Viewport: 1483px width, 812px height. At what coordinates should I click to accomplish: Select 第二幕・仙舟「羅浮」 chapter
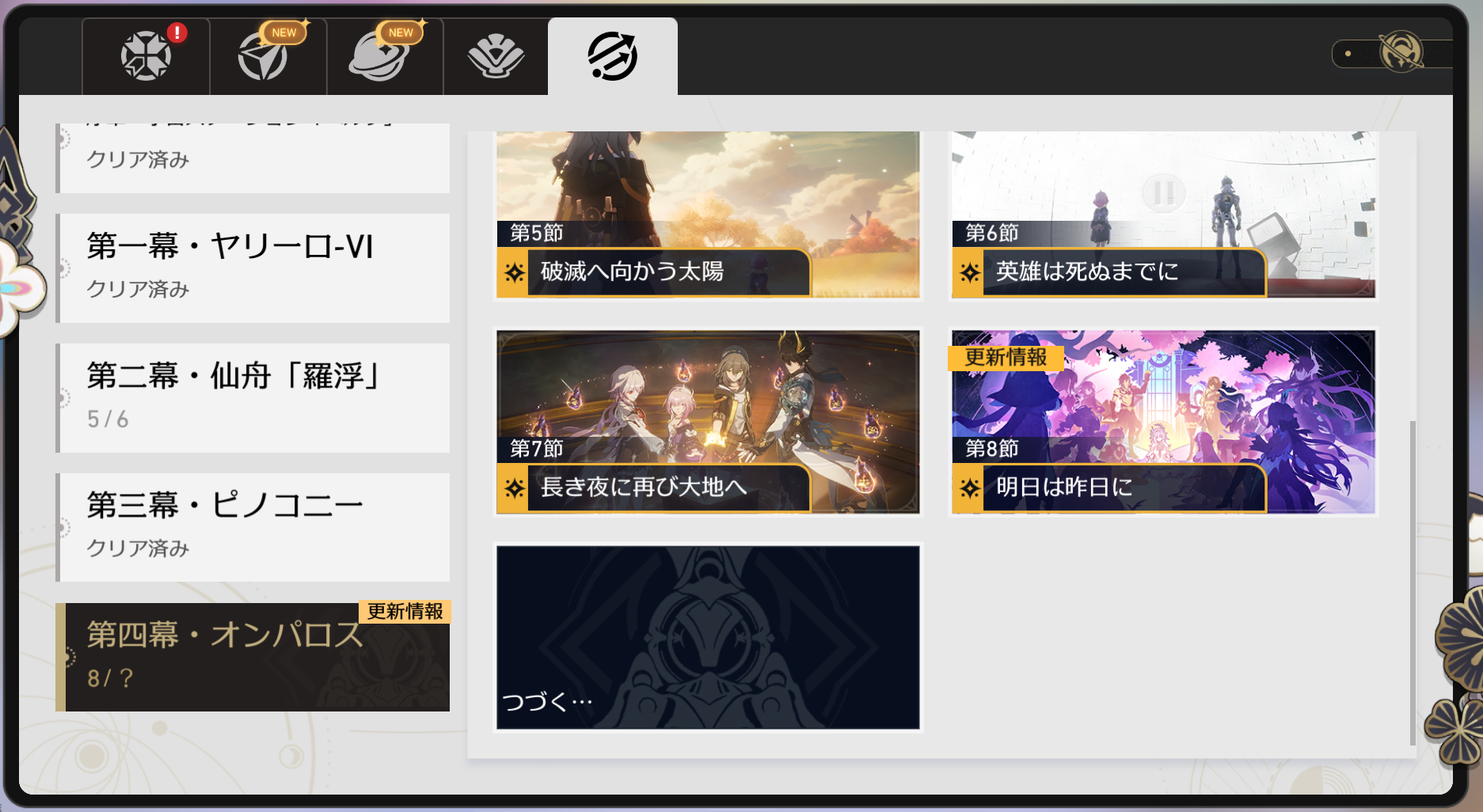click(x=253, y=397)
